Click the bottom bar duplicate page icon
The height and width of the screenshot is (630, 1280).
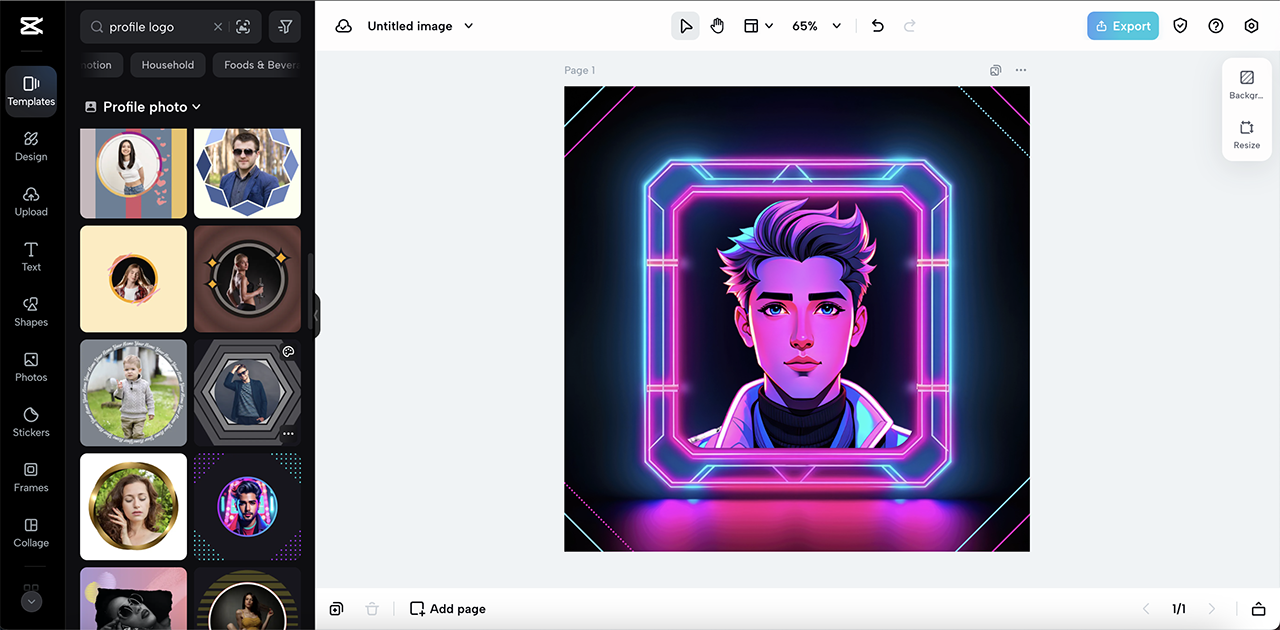click(337, 609)
